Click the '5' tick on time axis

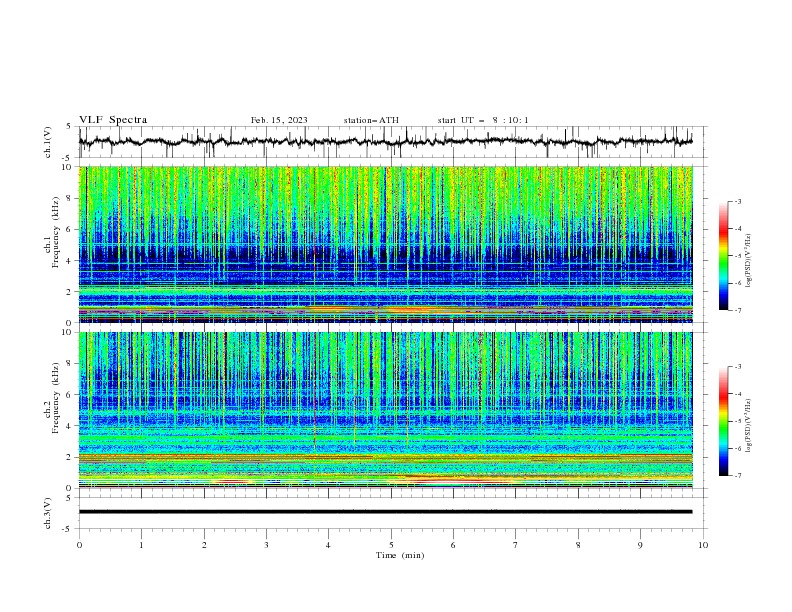(391, 545)
